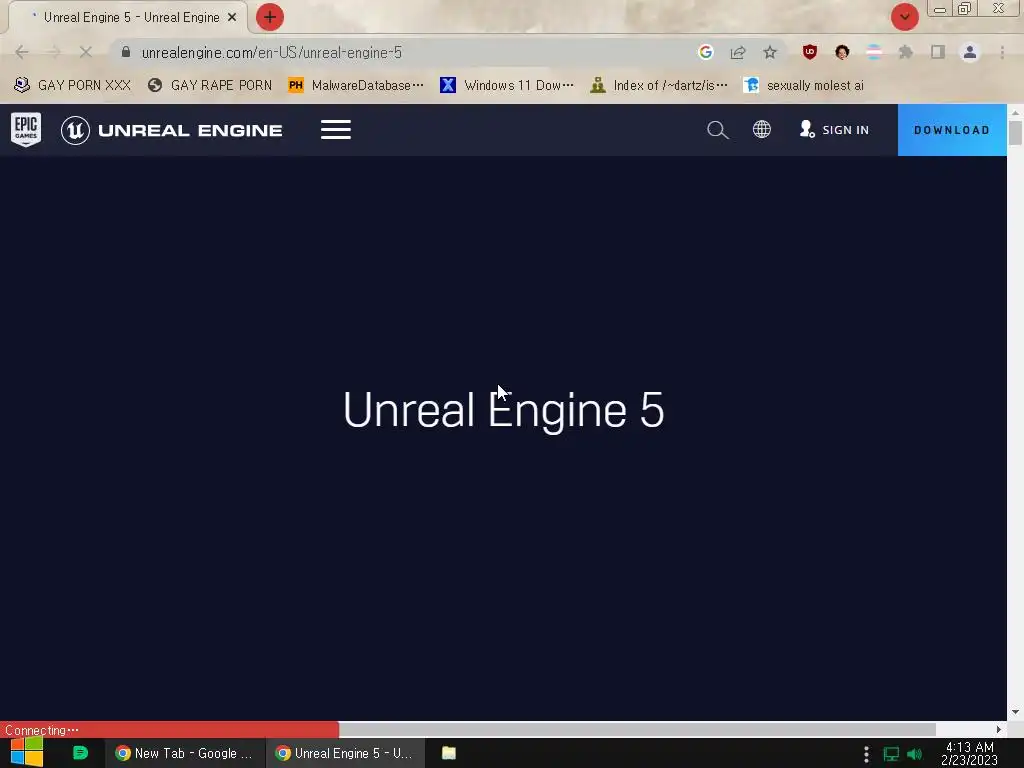Open the uBlock Origin extension icon
1024x768 pixels.
click(x=810, y=52)
